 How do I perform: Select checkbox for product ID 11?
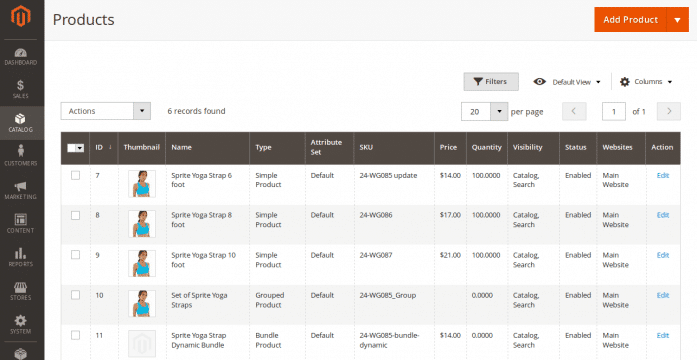click(76, 335)
